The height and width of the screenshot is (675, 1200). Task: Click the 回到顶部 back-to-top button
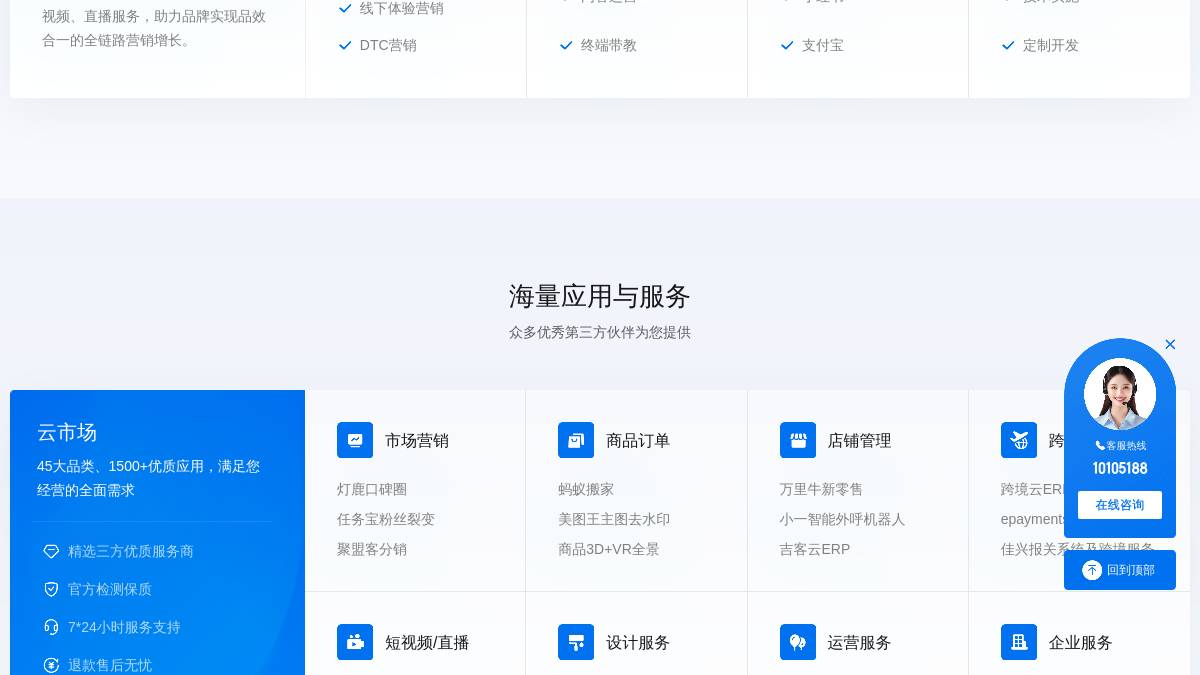(1120, 570)
